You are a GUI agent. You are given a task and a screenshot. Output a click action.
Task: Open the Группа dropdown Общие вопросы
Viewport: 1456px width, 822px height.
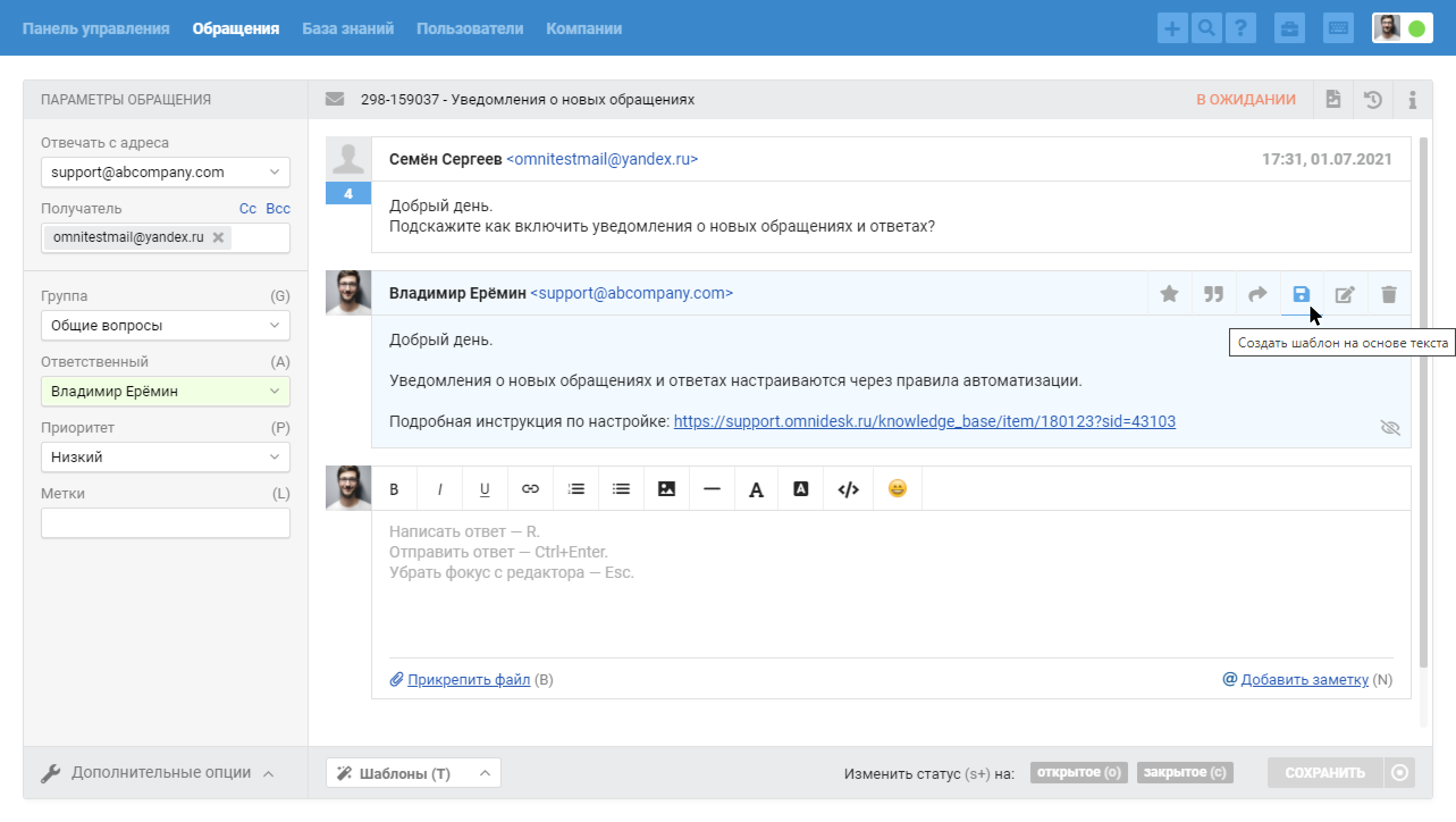click(x=165, y=325)
